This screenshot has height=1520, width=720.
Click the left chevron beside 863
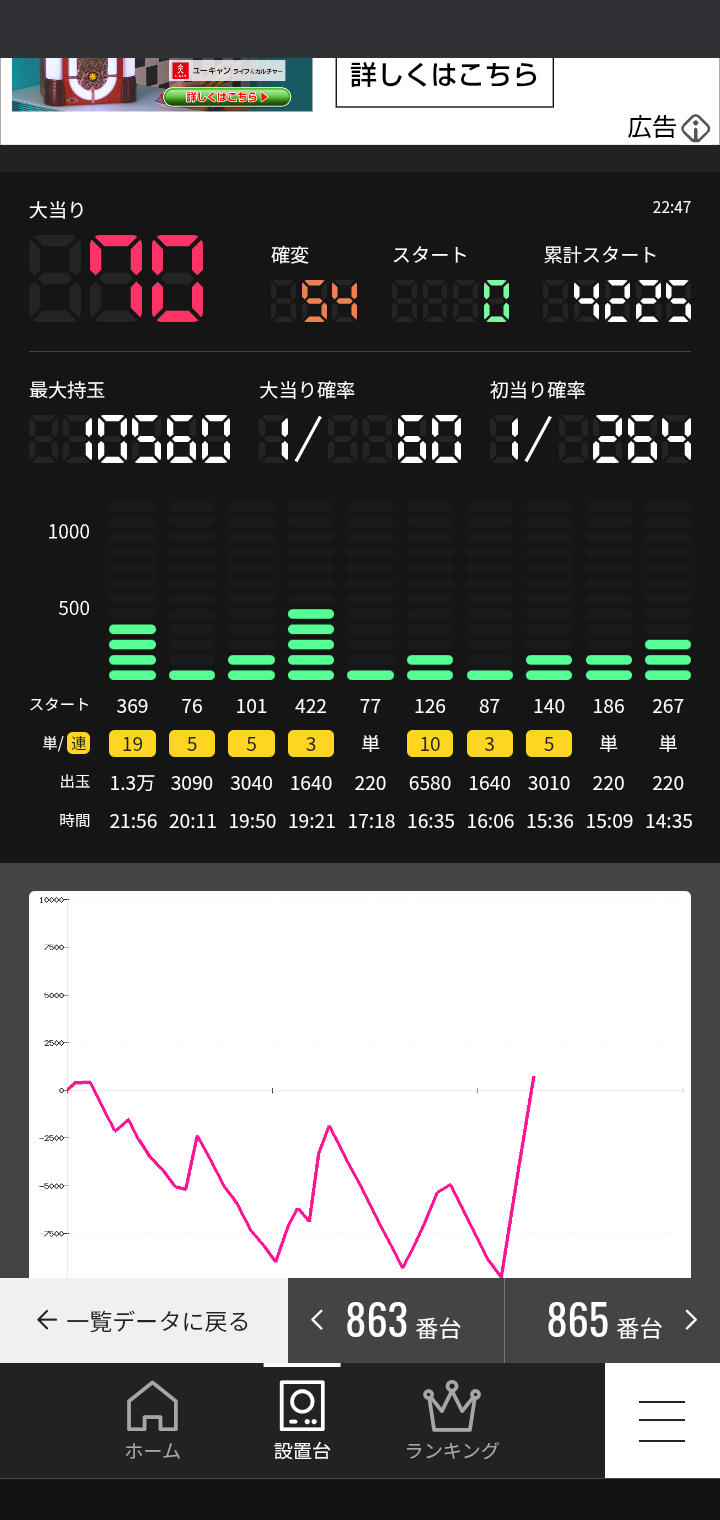(317, 1320)
